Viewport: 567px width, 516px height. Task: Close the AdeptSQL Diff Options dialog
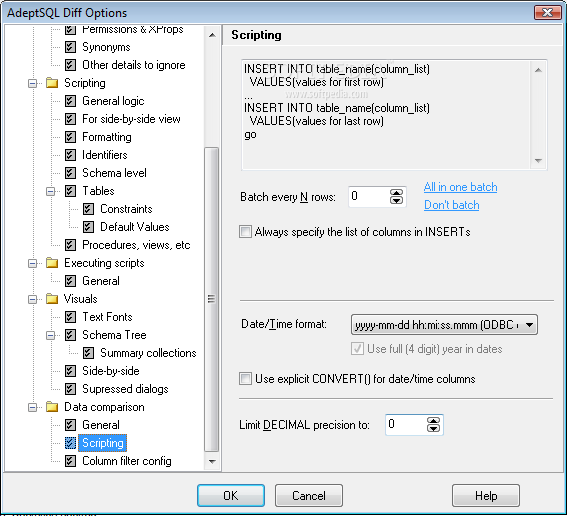(x=547, y=13)
